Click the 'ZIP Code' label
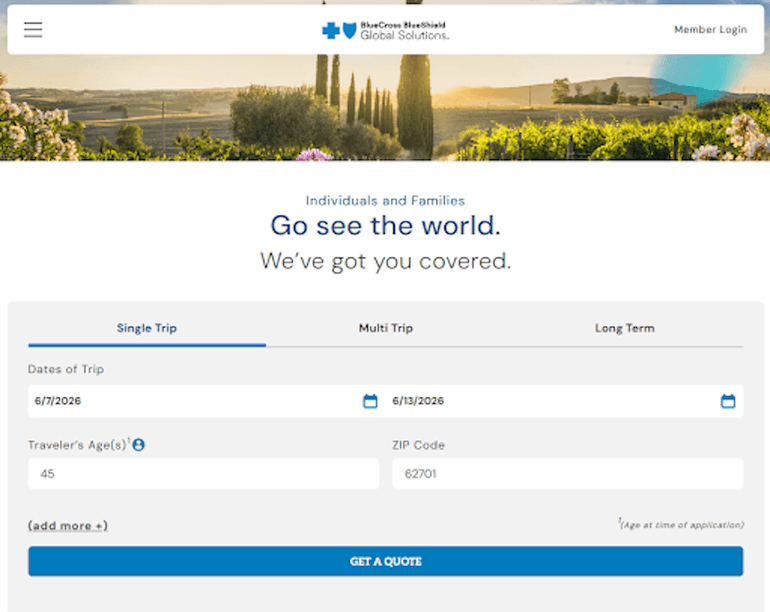Image resolution: width=770 pixels, height=612 pixels. [x=418, y=445]
